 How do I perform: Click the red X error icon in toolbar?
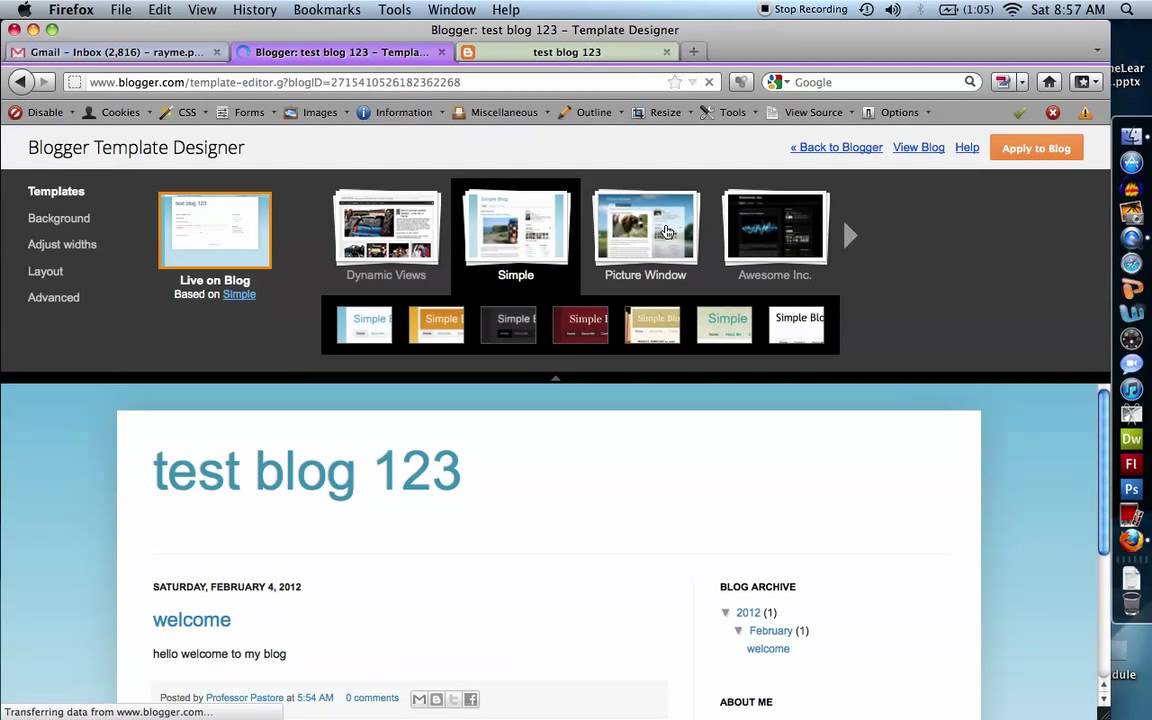coord(1053,112)
